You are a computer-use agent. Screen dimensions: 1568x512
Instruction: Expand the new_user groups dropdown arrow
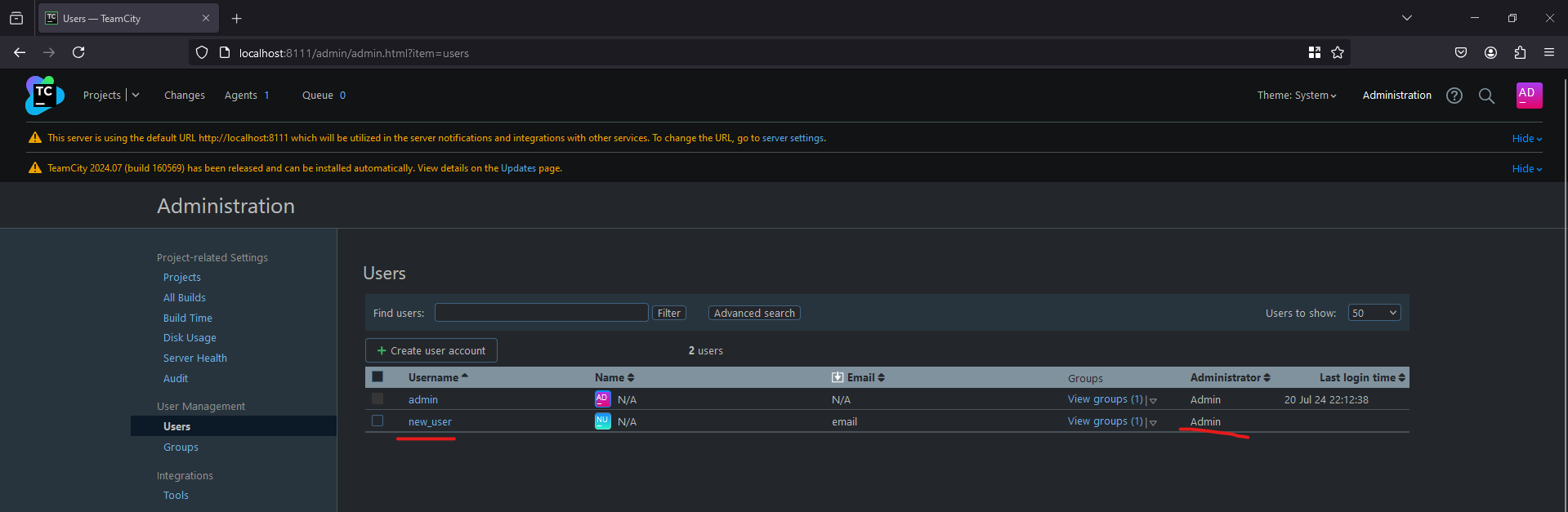pyautogui.click(x=1153, y=423)
